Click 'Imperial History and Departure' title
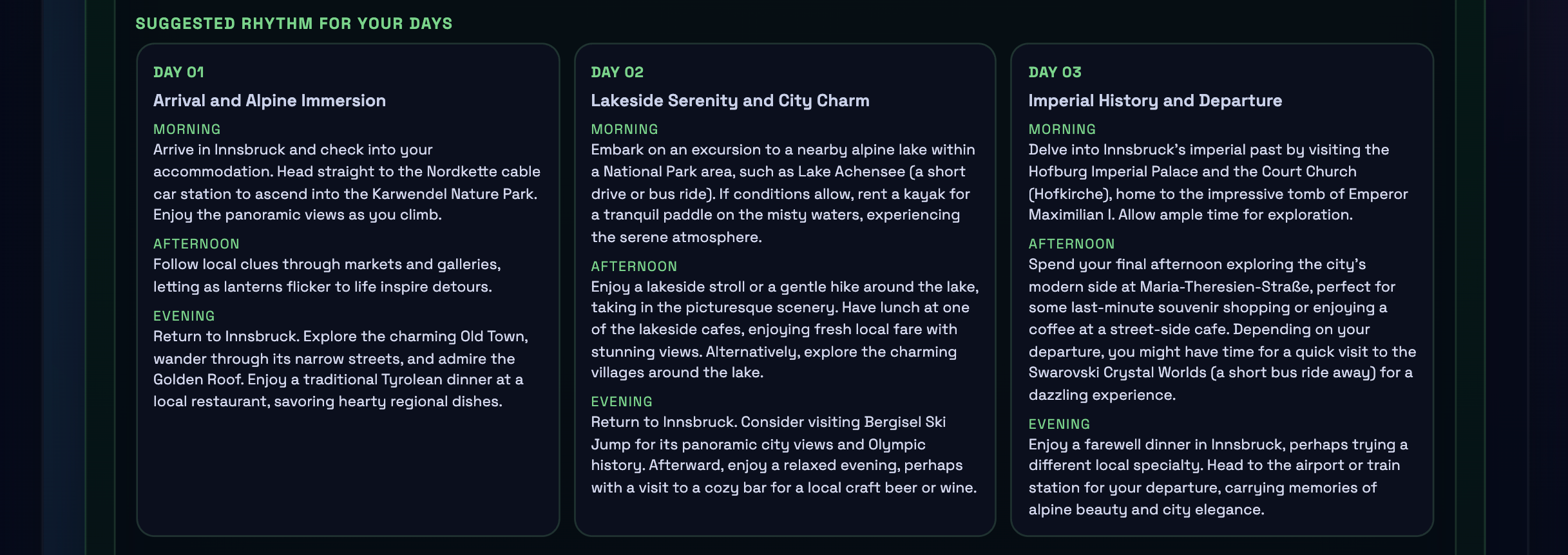Viewport: 1568px width, 555px height. 1155,100
